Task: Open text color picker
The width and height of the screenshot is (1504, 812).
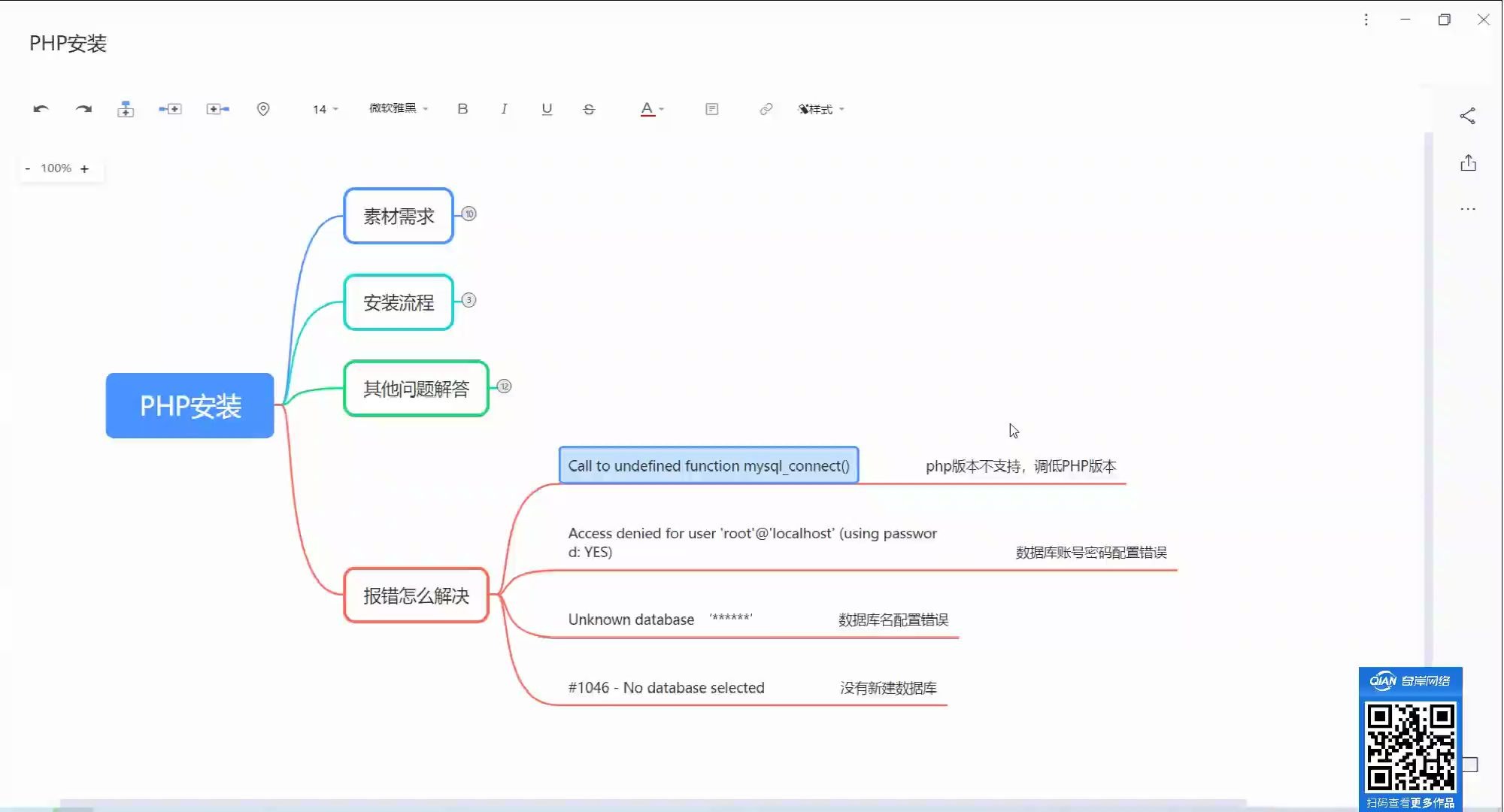Action: (652, 109)
